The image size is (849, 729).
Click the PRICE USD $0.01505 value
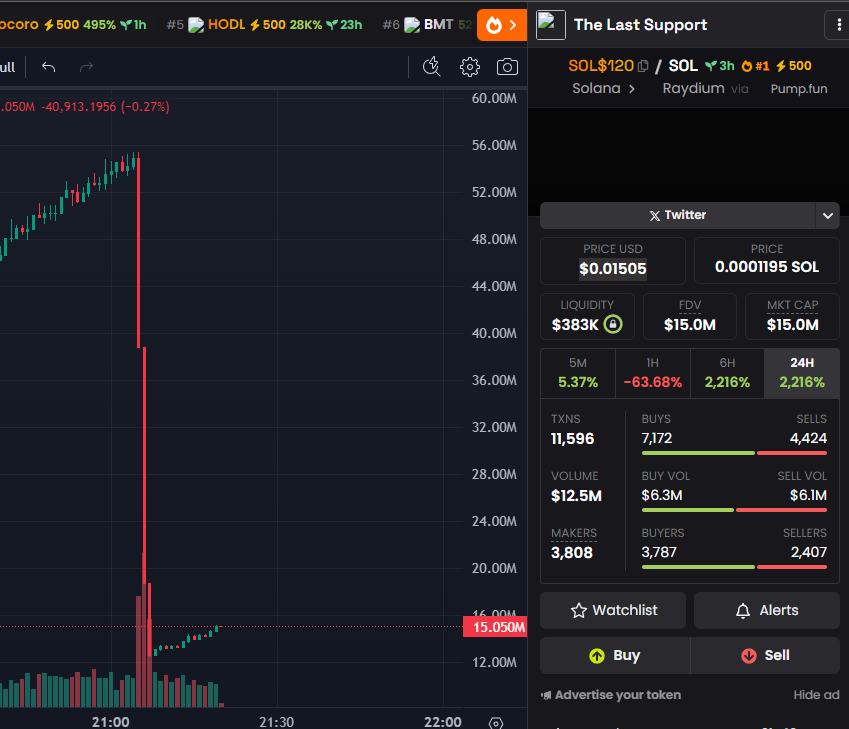pos(613,269)
